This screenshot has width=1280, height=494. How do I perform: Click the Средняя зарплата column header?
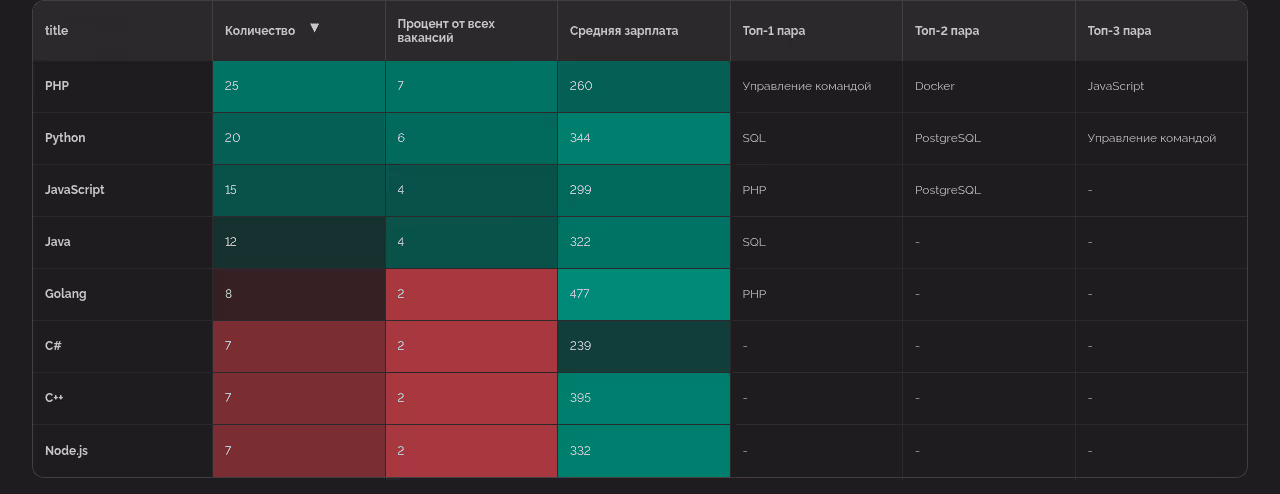[624, 31]
